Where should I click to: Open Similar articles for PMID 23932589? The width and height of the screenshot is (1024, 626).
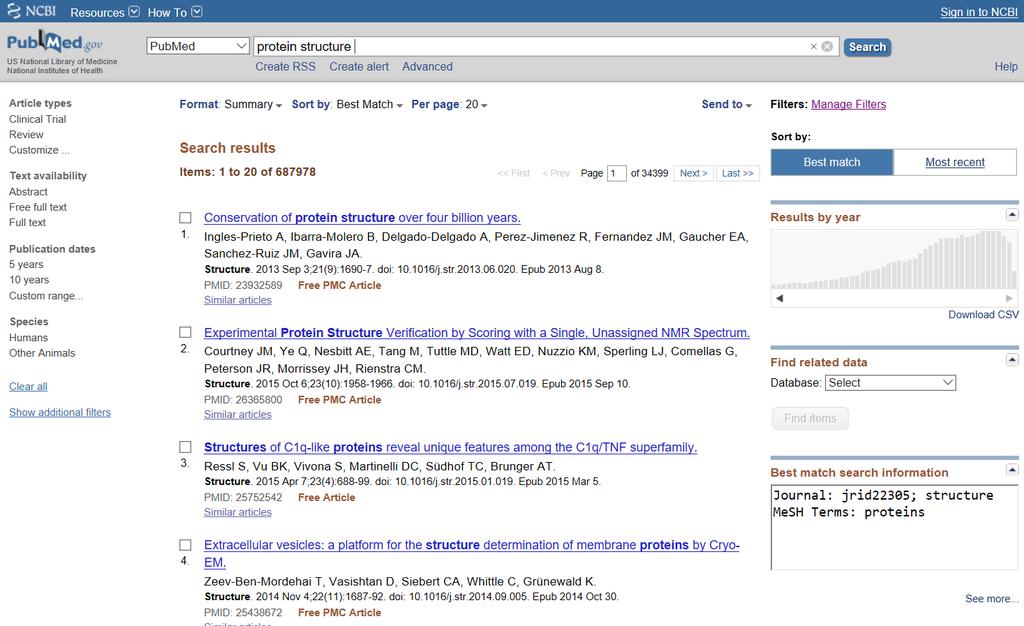tap(238, 300)
